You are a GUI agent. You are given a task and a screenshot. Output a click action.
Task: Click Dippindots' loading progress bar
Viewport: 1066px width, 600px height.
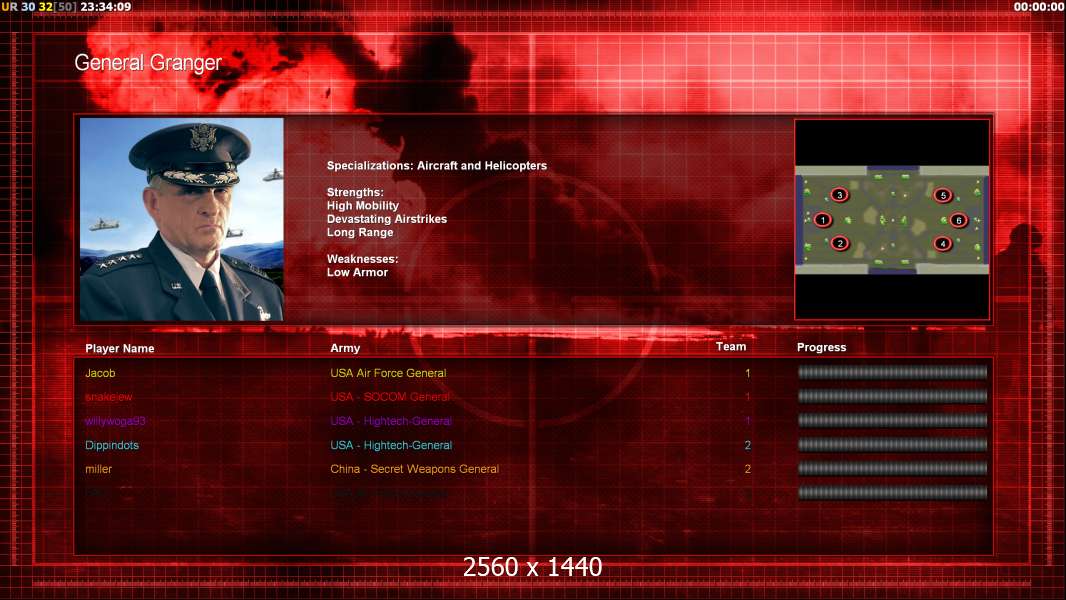(892, 444)
